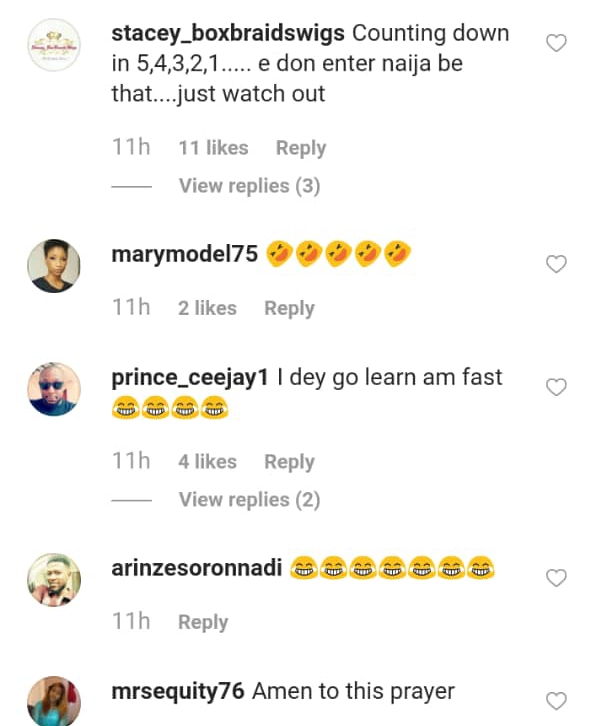This screenshot has height=726, width=601.
Task: Like prince_ceejay1's comment via heart icon
Action: [557, 387]
